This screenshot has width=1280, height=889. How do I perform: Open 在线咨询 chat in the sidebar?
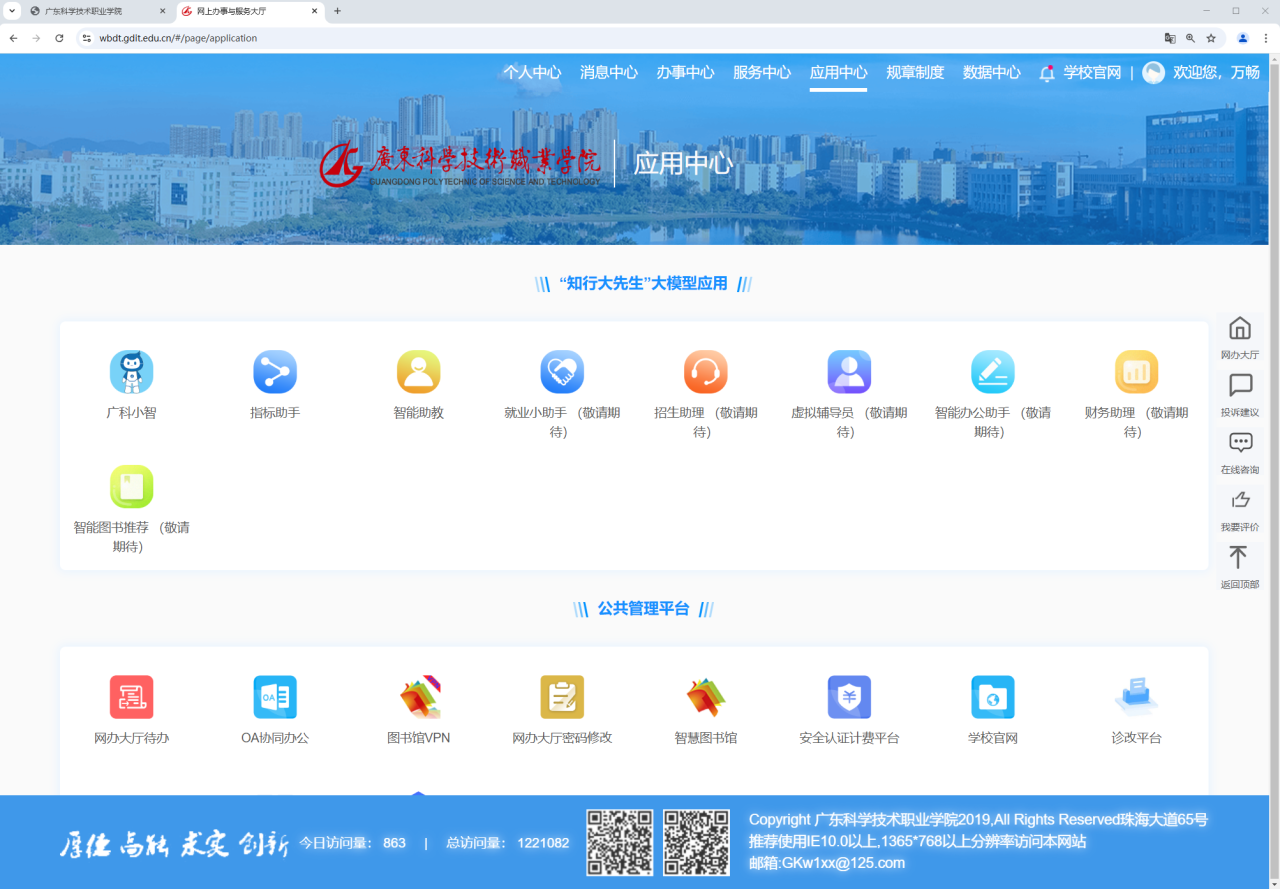(1240, 452)
